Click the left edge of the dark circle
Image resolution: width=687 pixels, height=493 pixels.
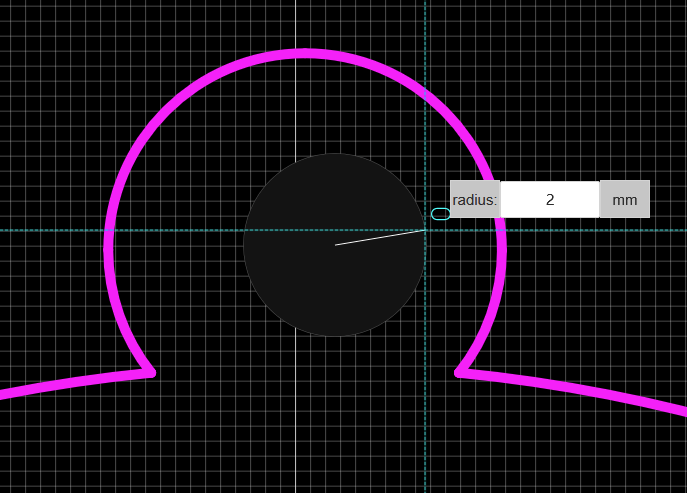pos(245,245)
